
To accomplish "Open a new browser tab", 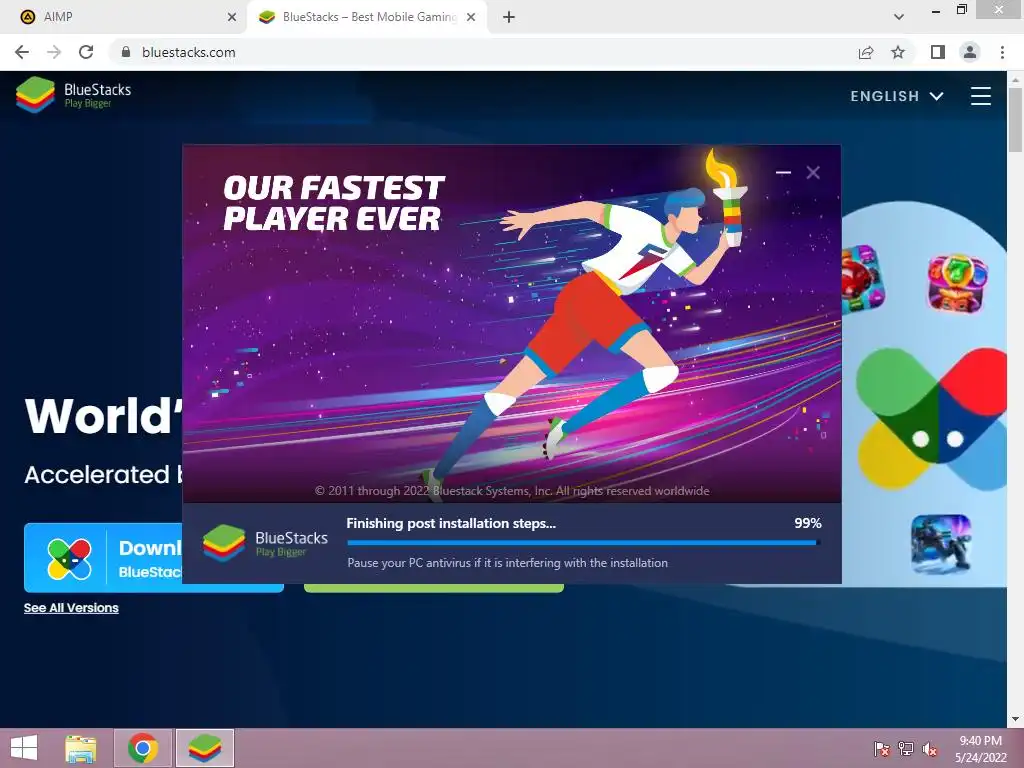I will [x=509, y=18].
